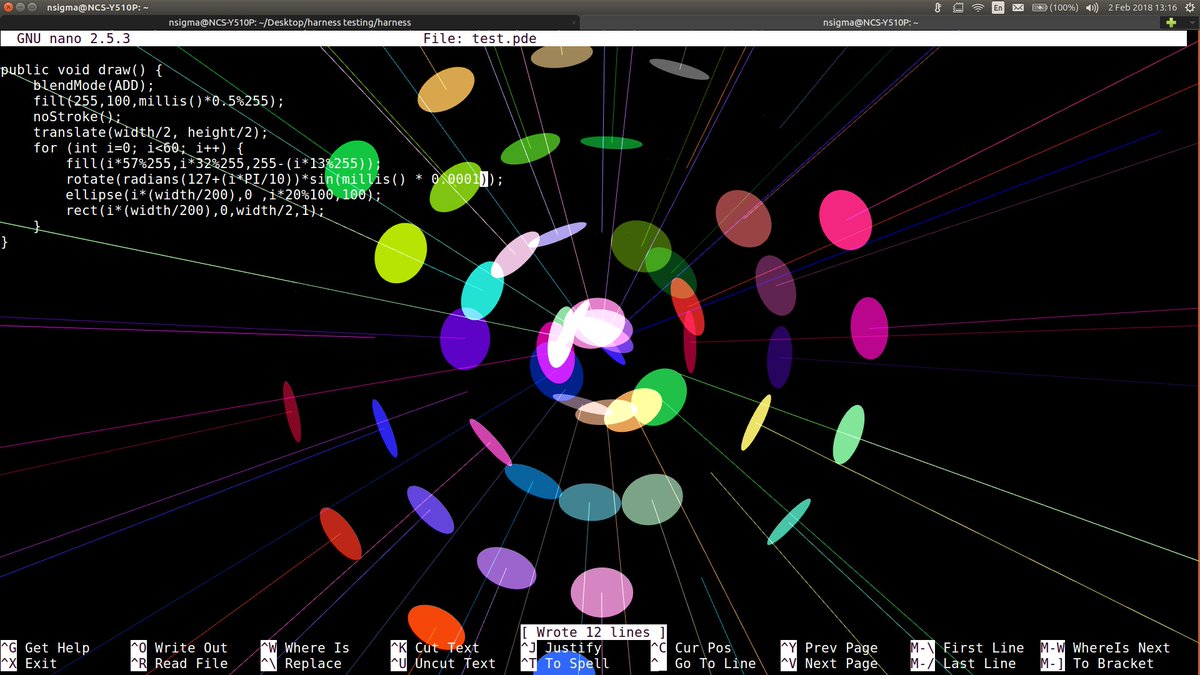The height and width of the screenshot is (675, 1200).
Task: Click the ^K Cut Text shortcut label
Action: [x=435, y=648]
